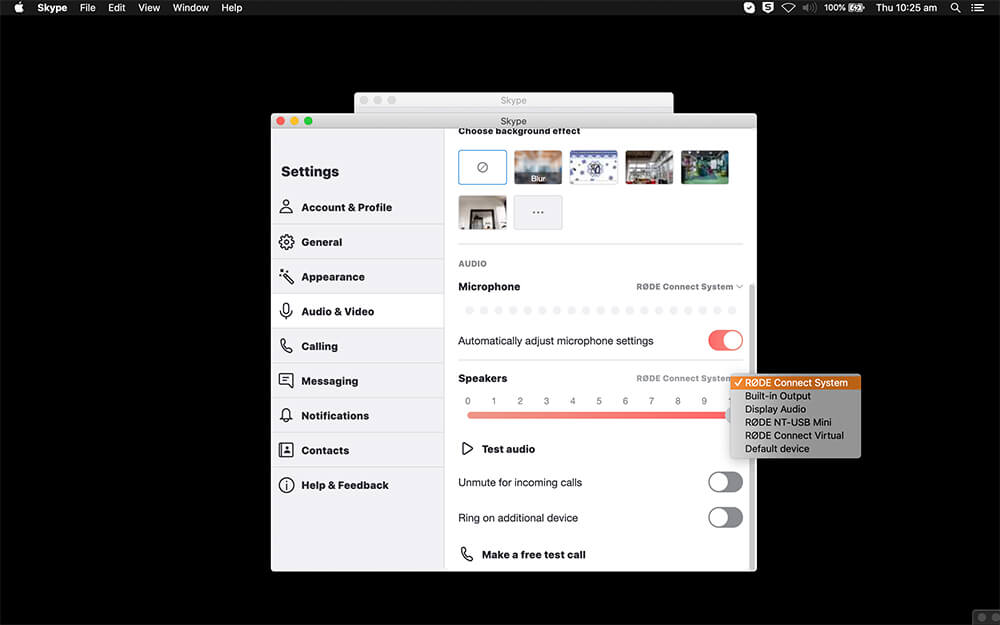Image resolution: width=1000 pixels, height=625 pixels.
Task: Choose the green hall background thumbnail
Action: coord(705,167)
